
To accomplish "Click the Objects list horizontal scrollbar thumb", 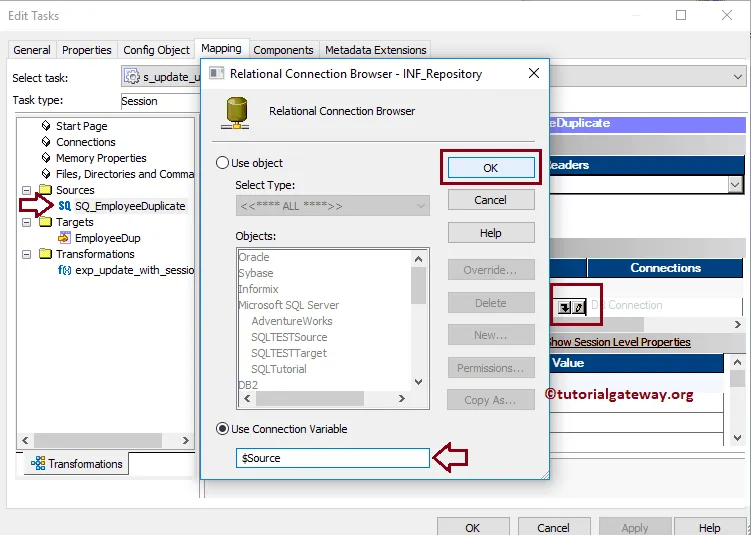I will (309, 398).
